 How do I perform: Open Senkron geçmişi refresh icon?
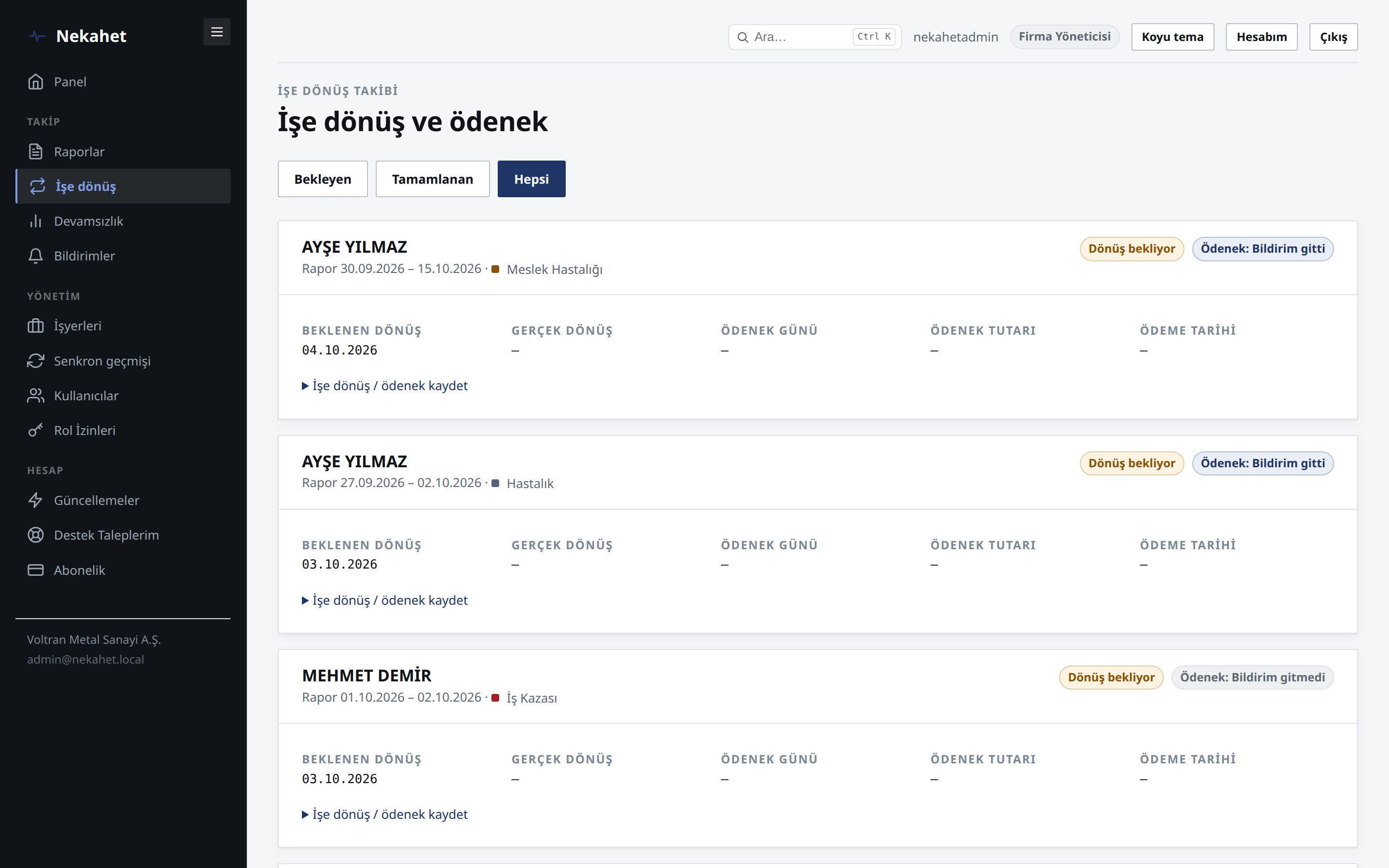coord(36,361)
